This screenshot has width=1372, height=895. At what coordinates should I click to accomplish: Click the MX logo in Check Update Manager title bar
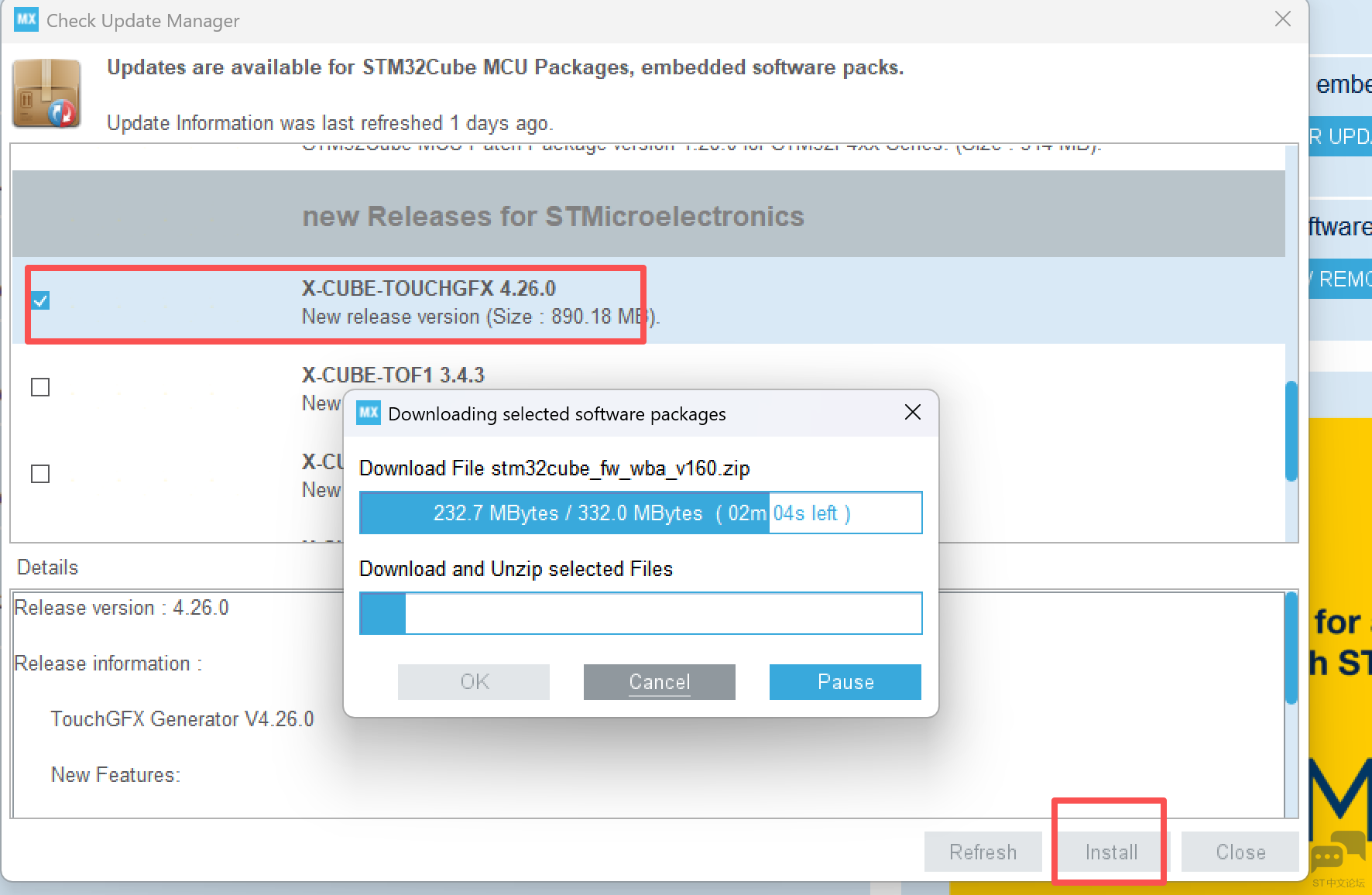(26, 19)
